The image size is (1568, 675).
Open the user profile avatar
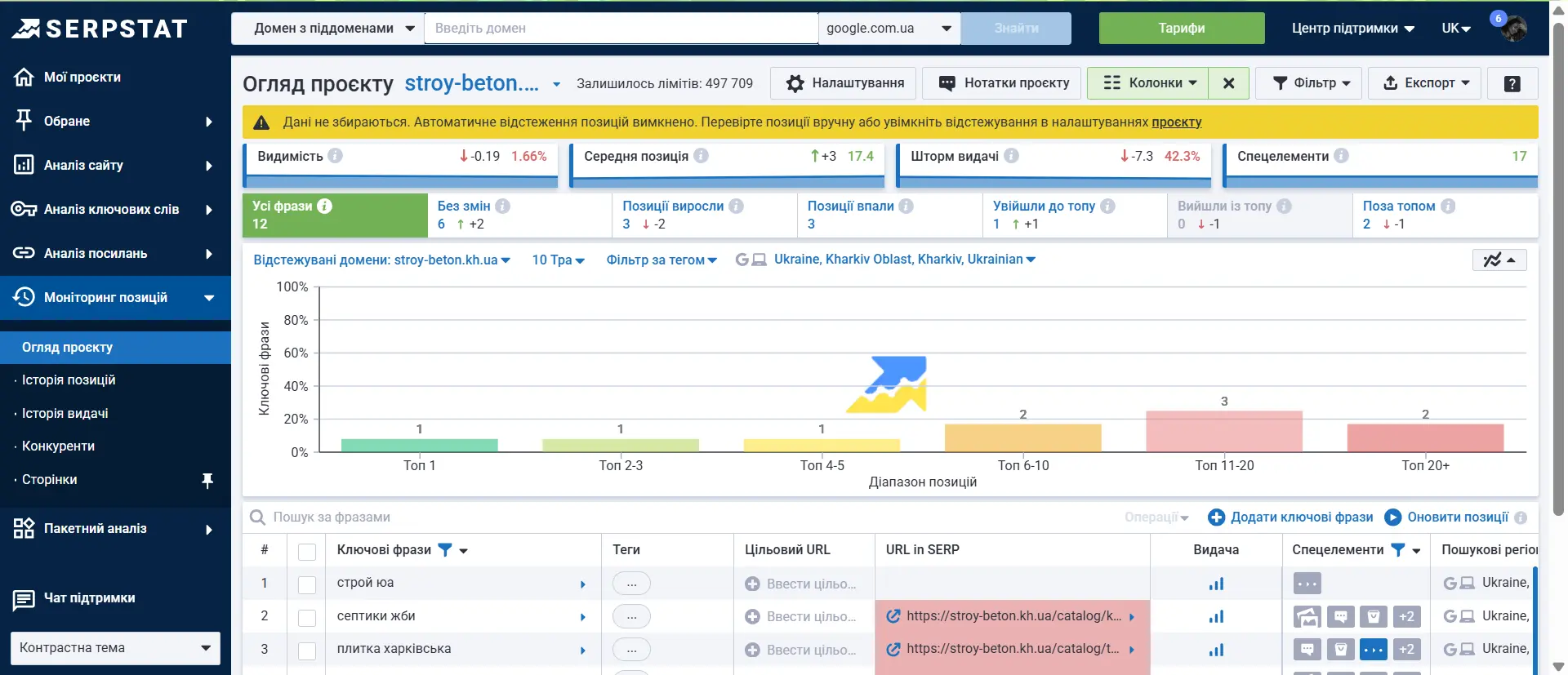pyautogui.click(x=1513, y=29)
